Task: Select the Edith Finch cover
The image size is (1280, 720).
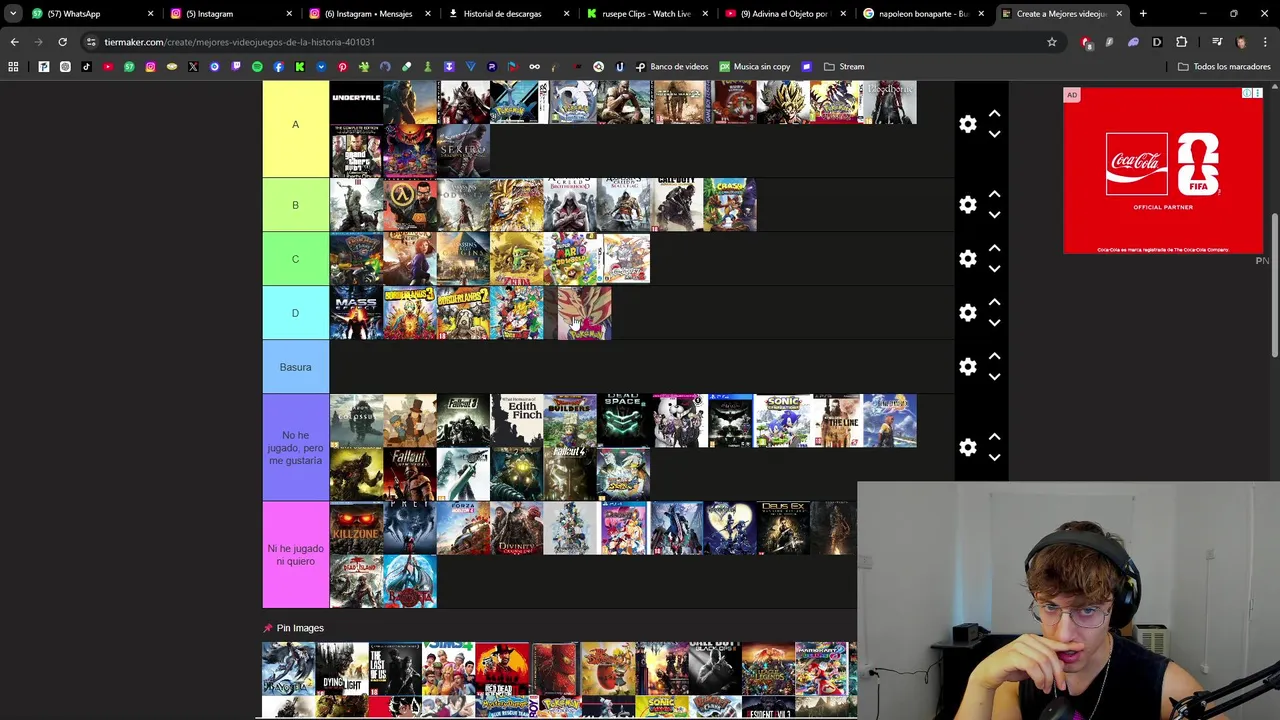Action: 517,421
